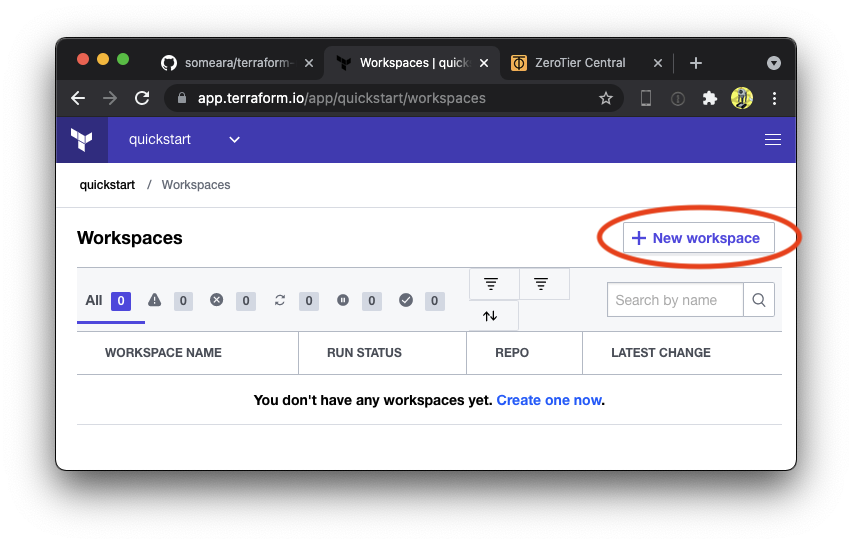Filter by paused/on-hold status icon
The height and width of the screenshot is (544, 852).
pos(343,300)
